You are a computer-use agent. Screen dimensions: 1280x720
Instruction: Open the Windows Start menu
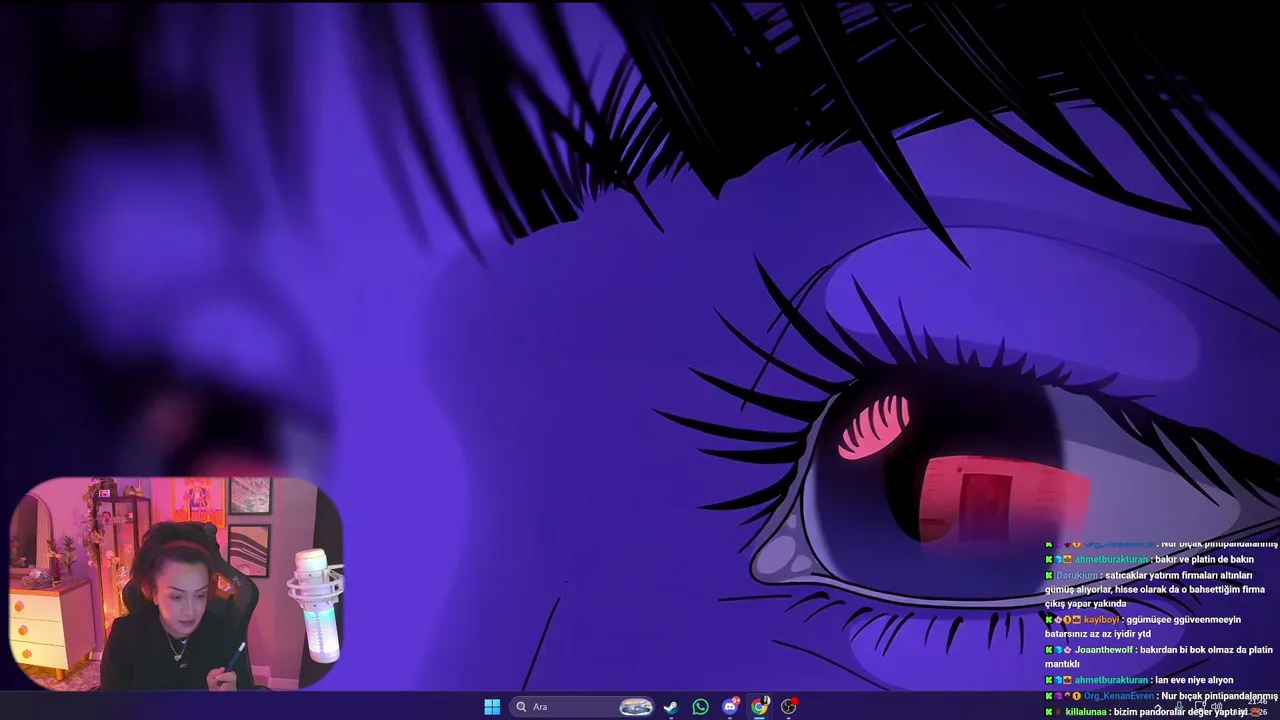[492, 707]
